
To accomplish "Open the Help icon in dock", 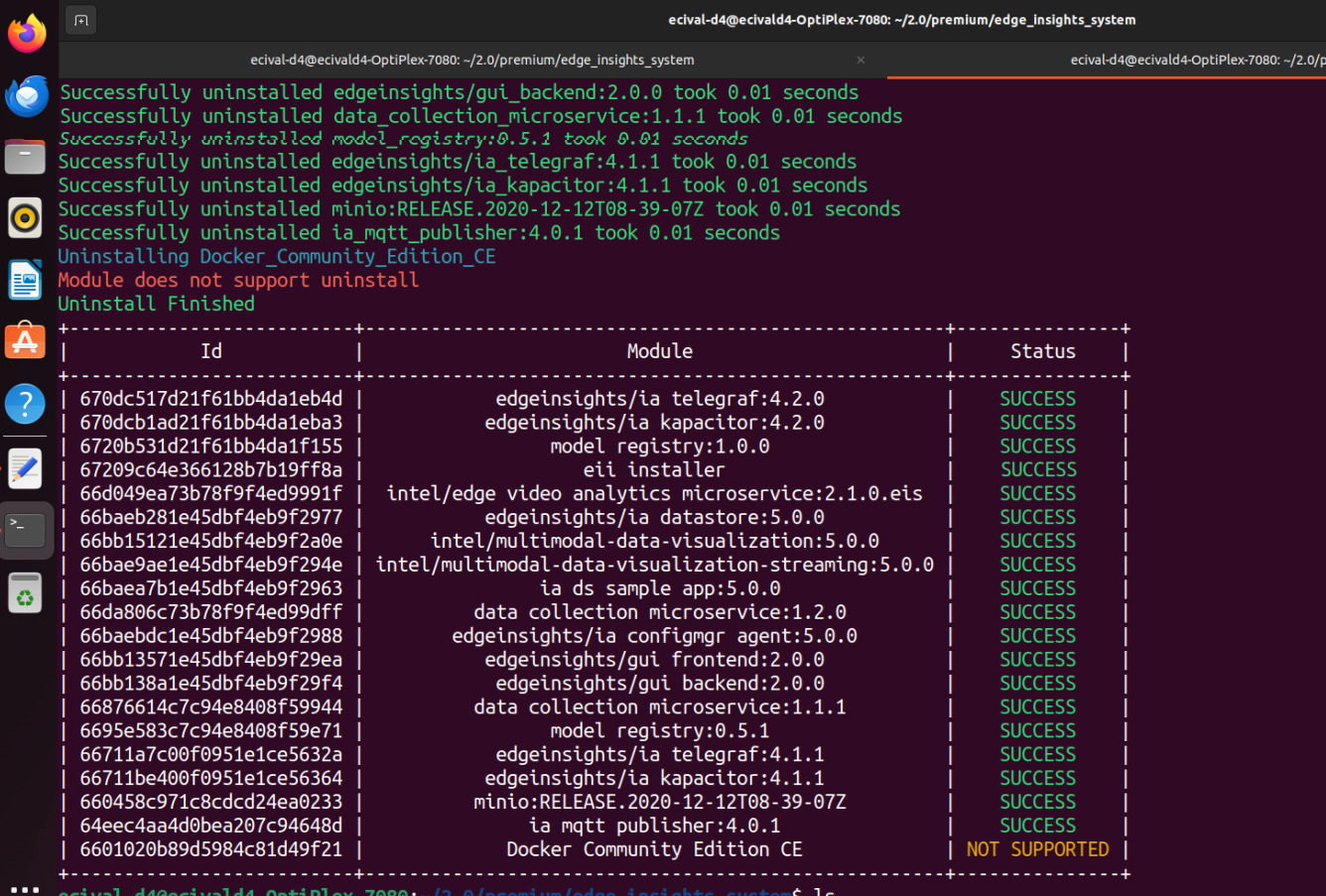I will pyautogui.click(x=26, y=404).
